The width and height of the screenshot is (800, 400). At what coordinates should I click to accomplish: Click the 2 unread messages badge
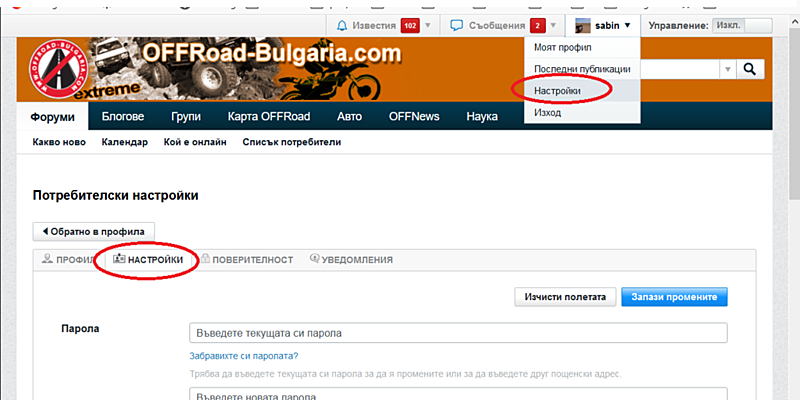click(537, 26)
